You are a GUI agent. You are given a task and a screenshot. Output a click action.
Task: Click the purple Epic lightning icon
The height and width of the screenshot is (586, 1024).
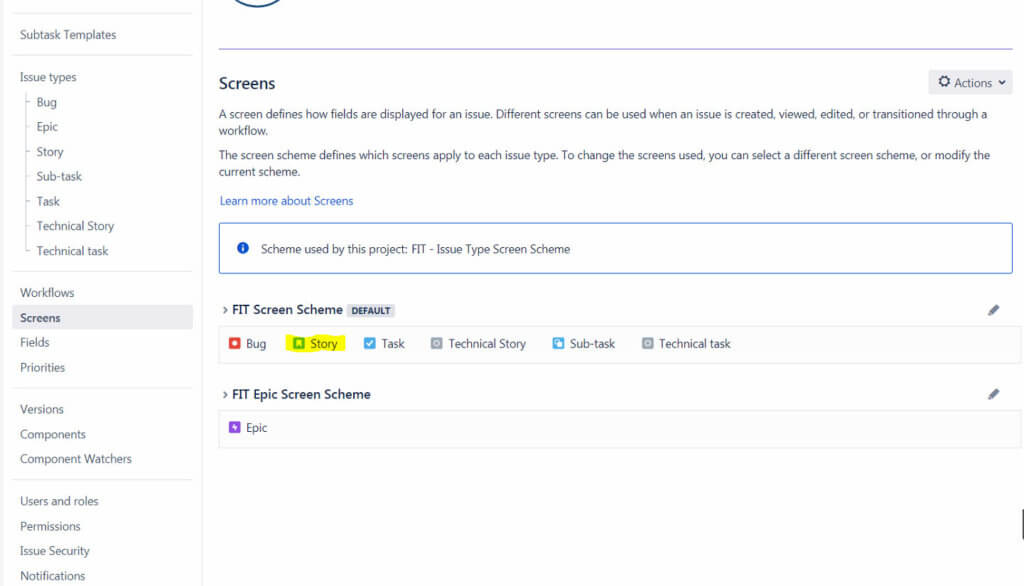coord(234,427)
